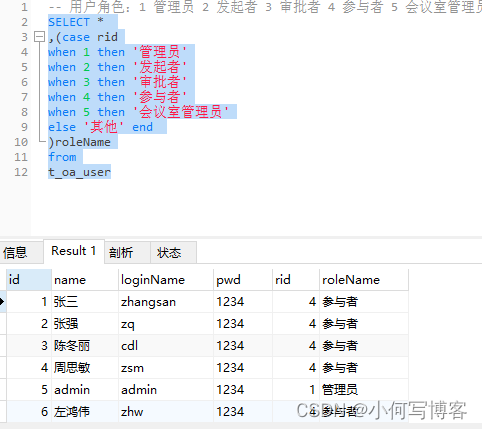Click line number 12 in the gutter
The width and height of the screenshot is (482, 429).
click(x=21, y=172)
